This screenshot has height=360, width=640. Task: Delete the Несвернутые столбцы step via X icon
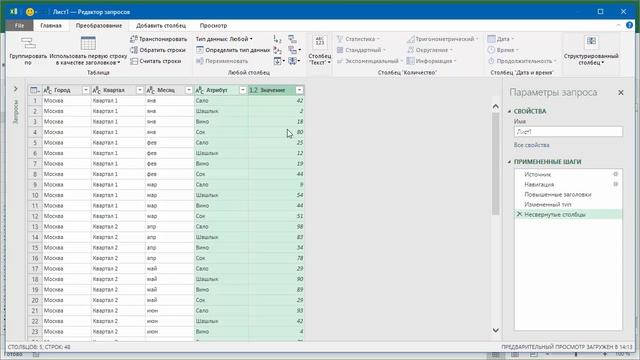(519, 214)
